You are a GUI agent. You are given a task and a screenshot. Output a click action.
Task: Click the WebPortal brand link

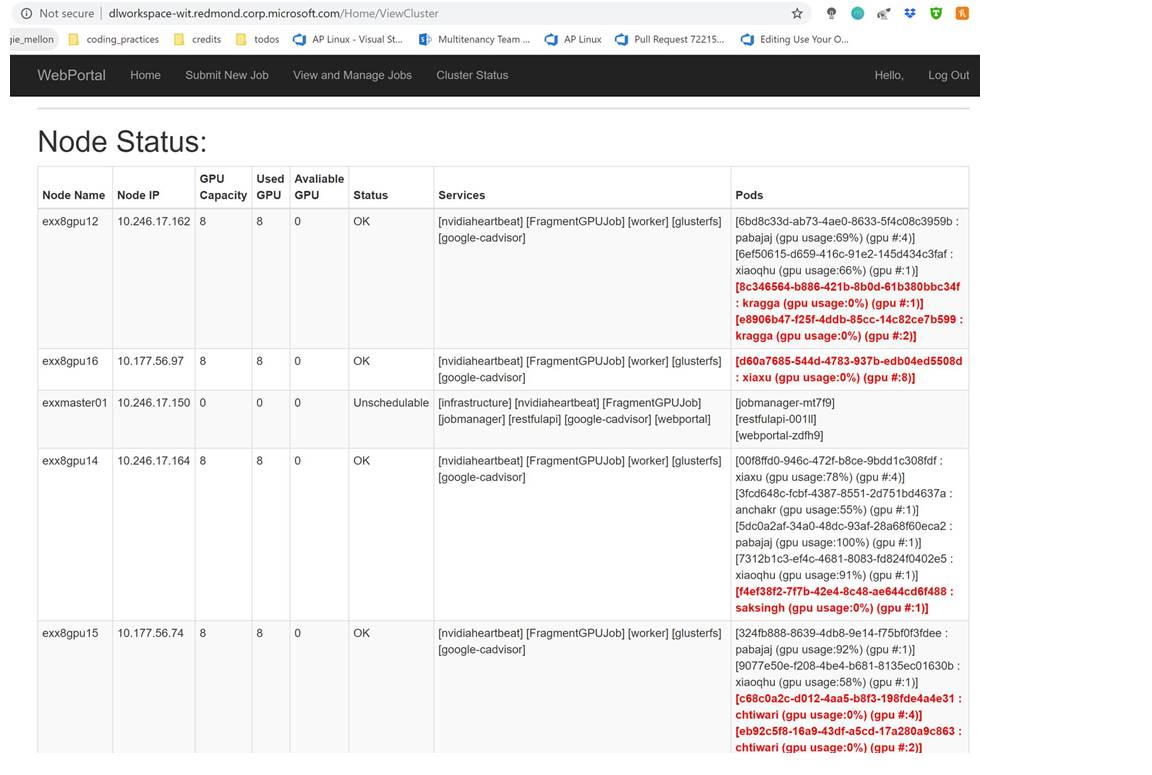(71, 75)
